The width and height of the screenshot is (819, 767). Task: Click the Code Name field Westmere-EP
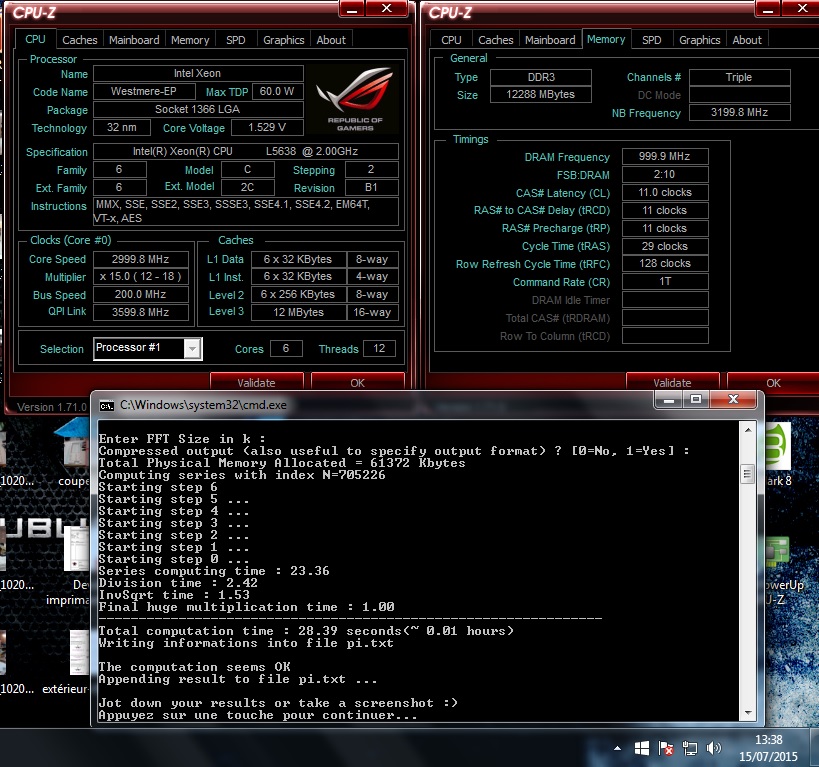(x=144, y=91)
